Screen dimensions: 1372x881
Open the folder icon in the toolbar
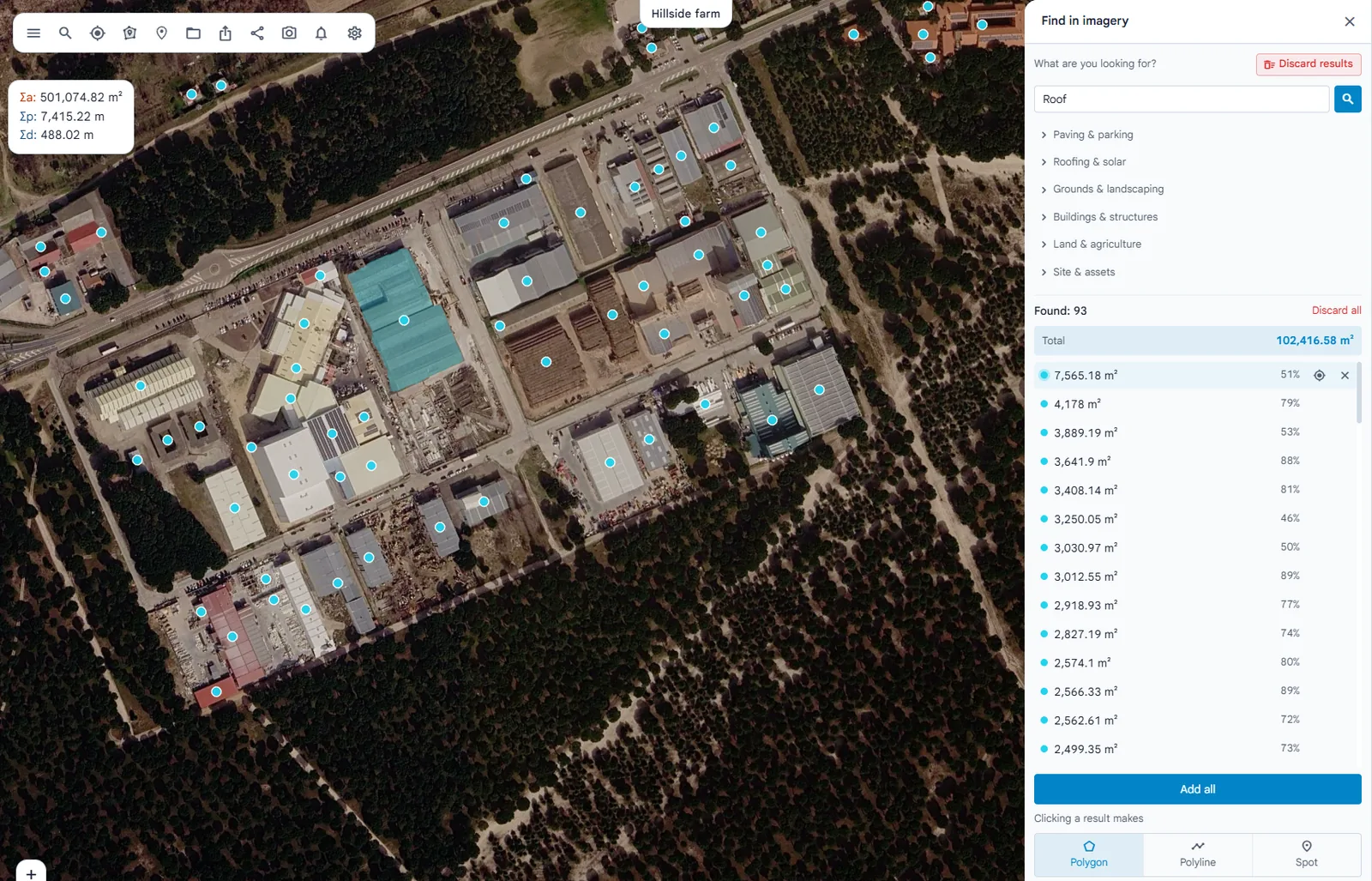(194, 33)
